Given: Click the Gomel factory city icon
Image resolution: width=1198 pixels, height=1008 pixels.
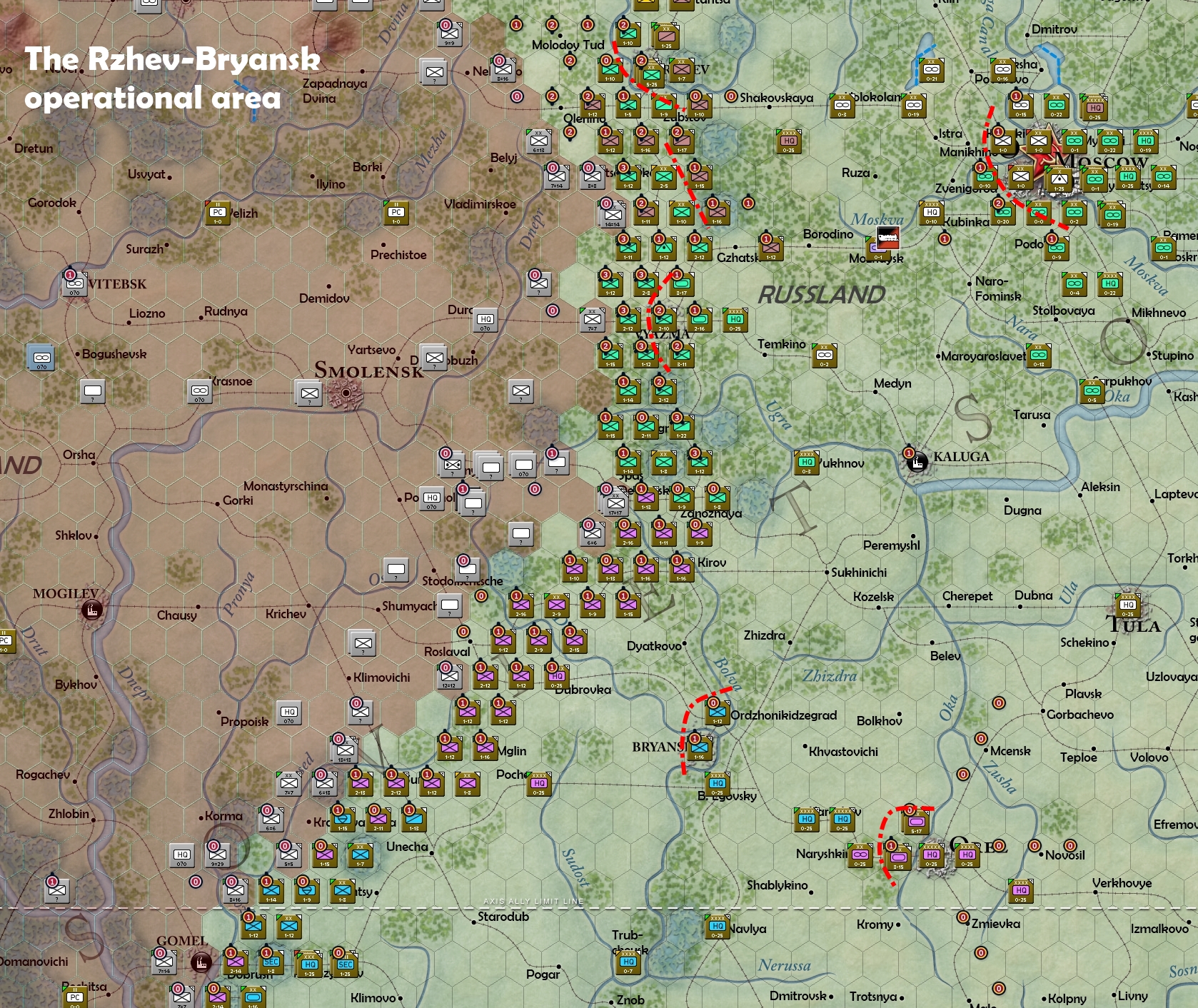Looking at the screenshot, I should coord(201,962).
